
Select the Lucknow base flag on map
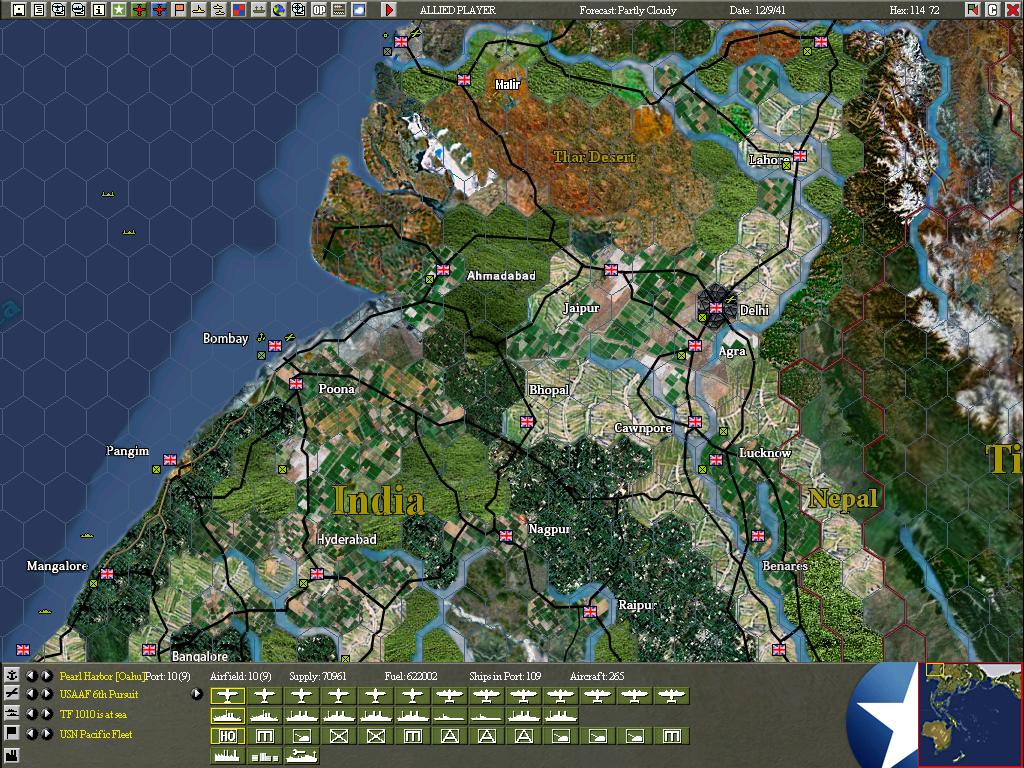click(x=716, y=459)
